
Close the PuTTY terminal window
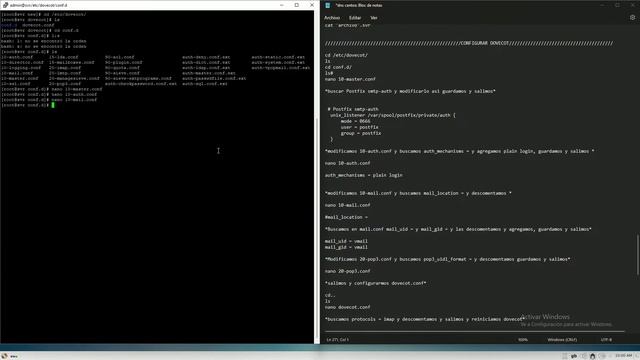coord(312,5)
